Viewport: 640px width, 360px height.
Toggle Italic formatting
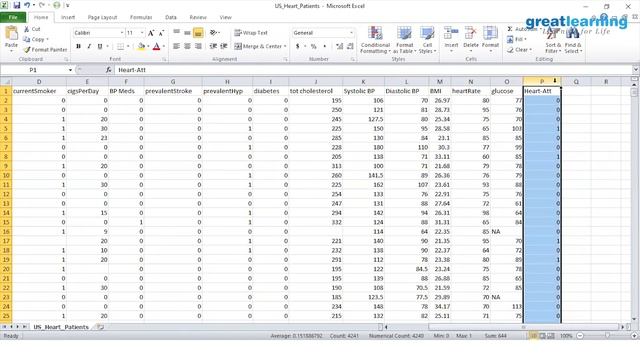click(89, 46)
